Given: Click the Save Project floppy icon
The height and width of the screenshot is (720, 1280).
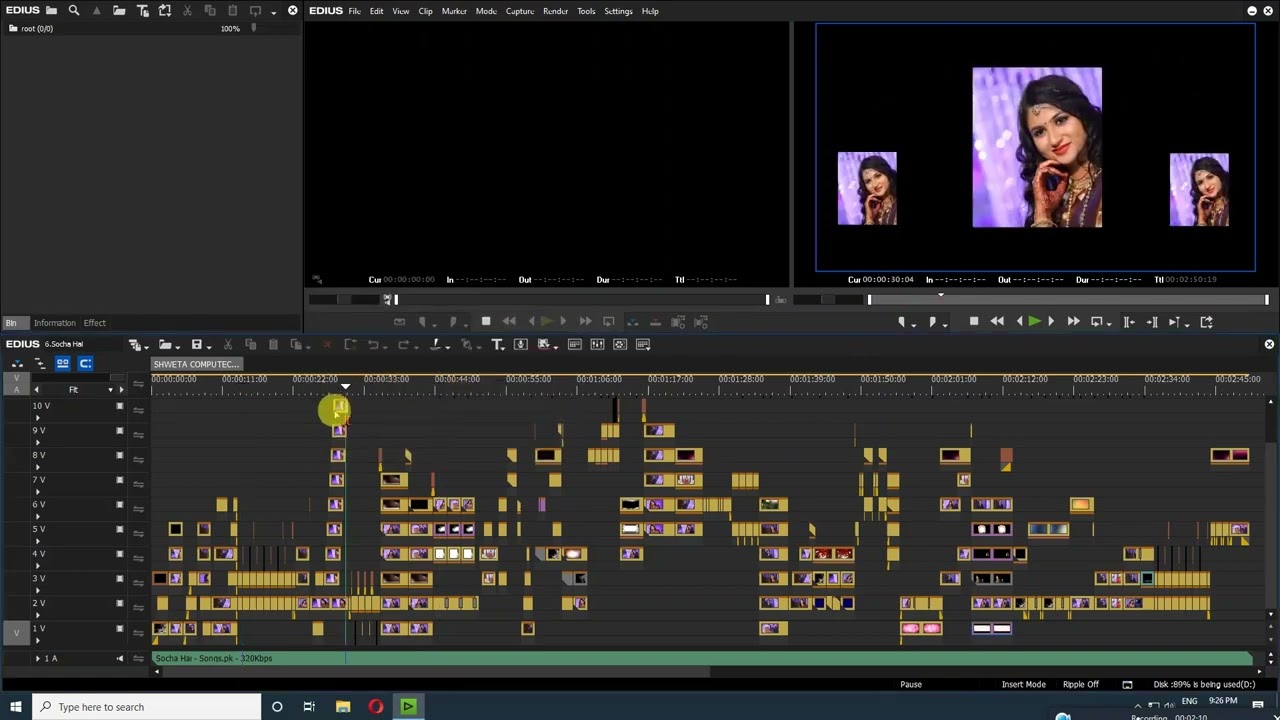Looking at the screenshot, I should click(197, 345).
